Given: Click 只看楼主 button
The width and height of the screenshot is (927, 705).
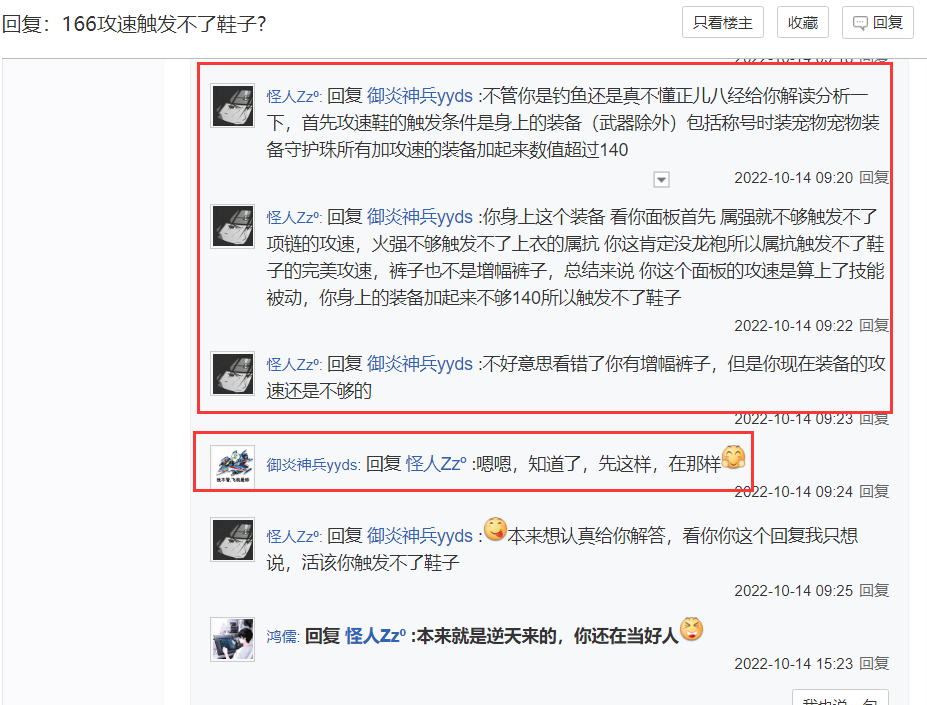Looking at the screenshot, I should (722, 22).
